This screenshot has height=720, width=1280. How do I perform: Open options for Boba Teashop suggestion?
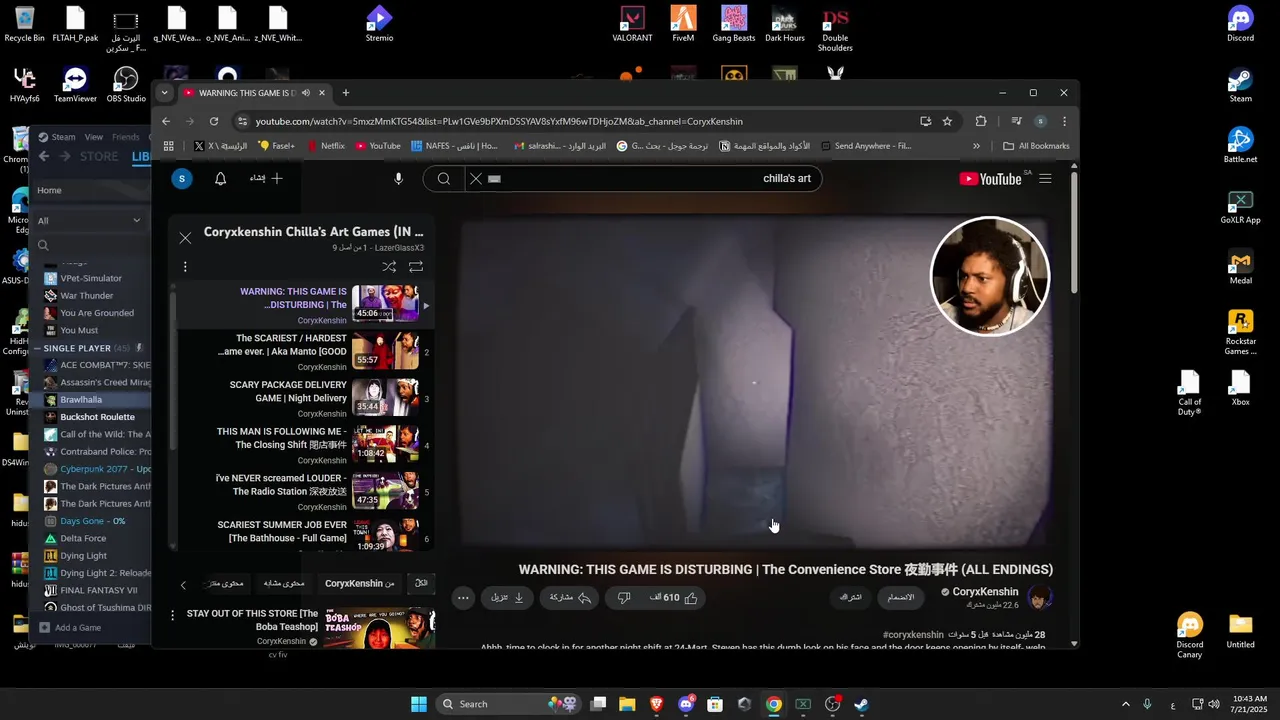click(x=172, y=615)
